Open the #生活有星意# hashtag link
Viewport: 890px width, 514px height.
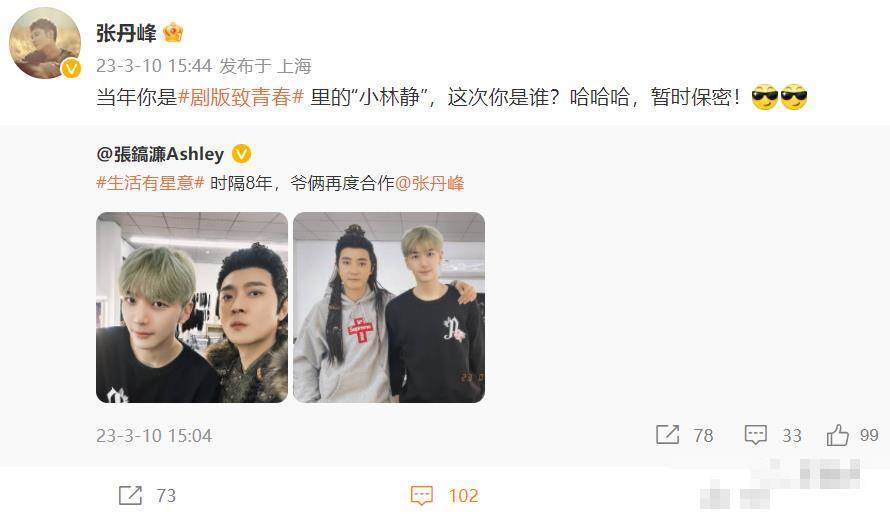coord(150,183)
